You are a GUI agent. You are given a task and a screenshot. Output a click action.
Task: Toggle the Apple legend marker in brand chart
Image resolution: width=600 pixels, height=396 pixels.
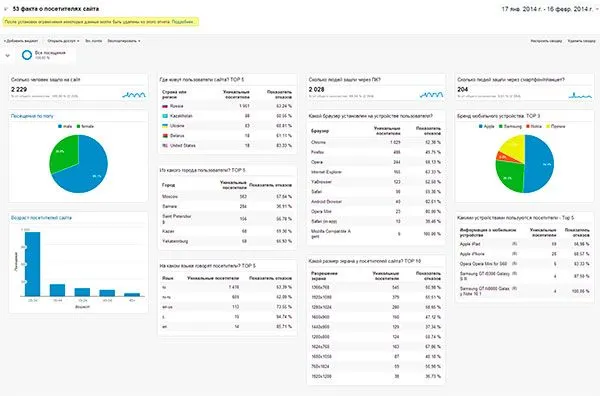(x=481, y=126)
